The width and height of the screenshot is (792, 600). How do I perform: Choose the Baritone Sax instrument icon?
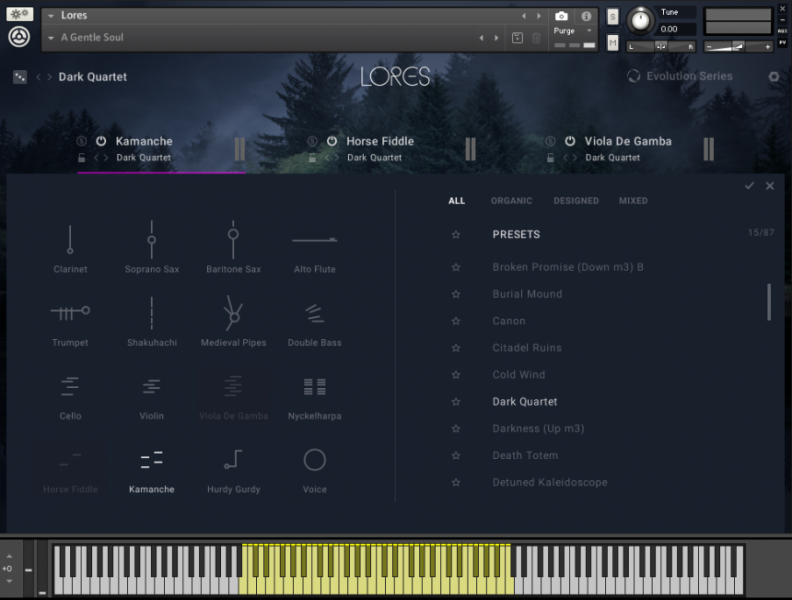coord(233,240)
